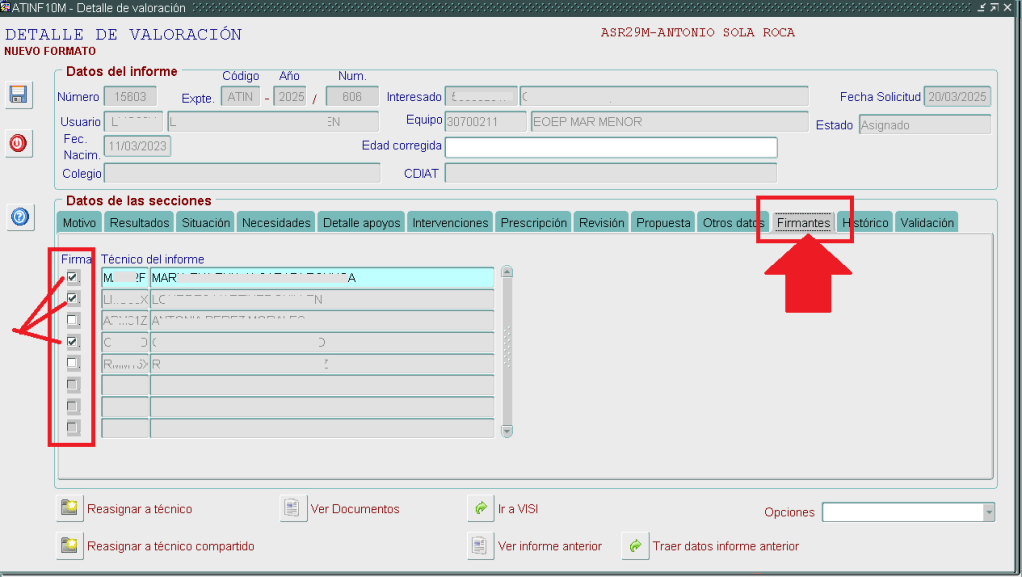Click the save floppy disk icon
This screenshot has height=577, width=1022.
pos(19,94)
